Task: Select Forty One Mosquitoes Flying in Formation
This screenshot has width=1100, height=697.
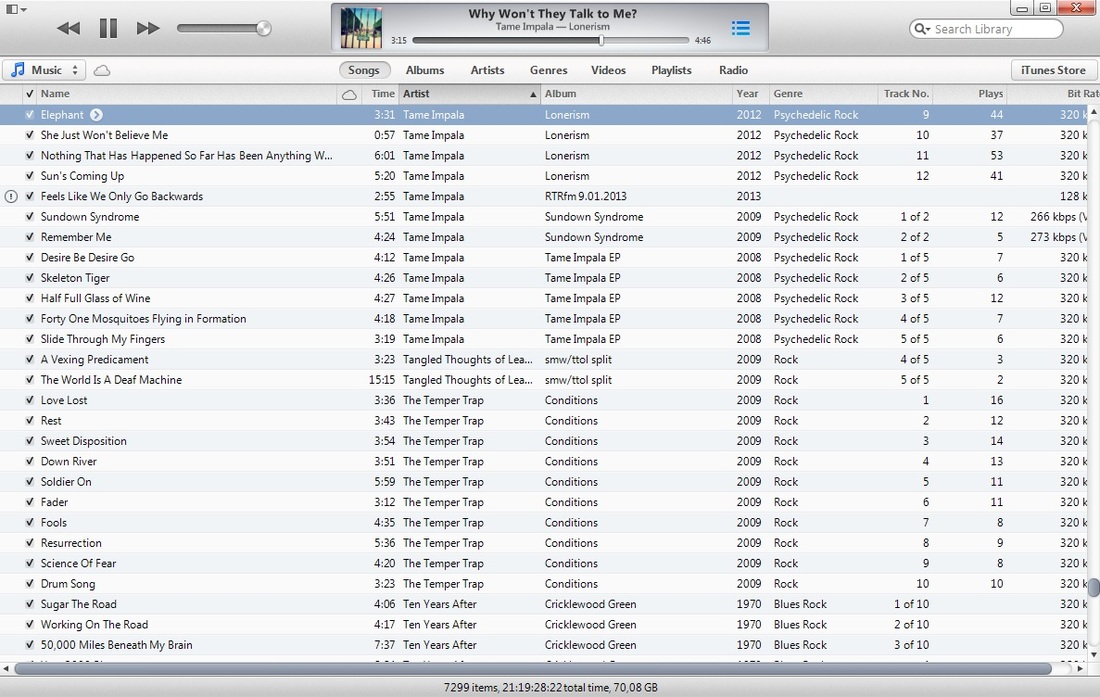Action: pos(143,318)
